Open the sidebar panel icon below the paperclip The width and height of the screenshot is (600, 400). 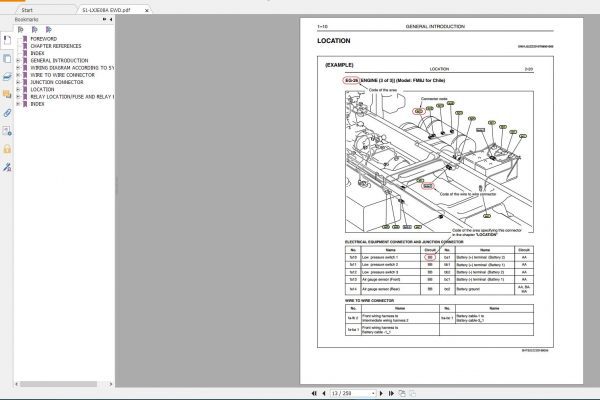tap(7, 131)
